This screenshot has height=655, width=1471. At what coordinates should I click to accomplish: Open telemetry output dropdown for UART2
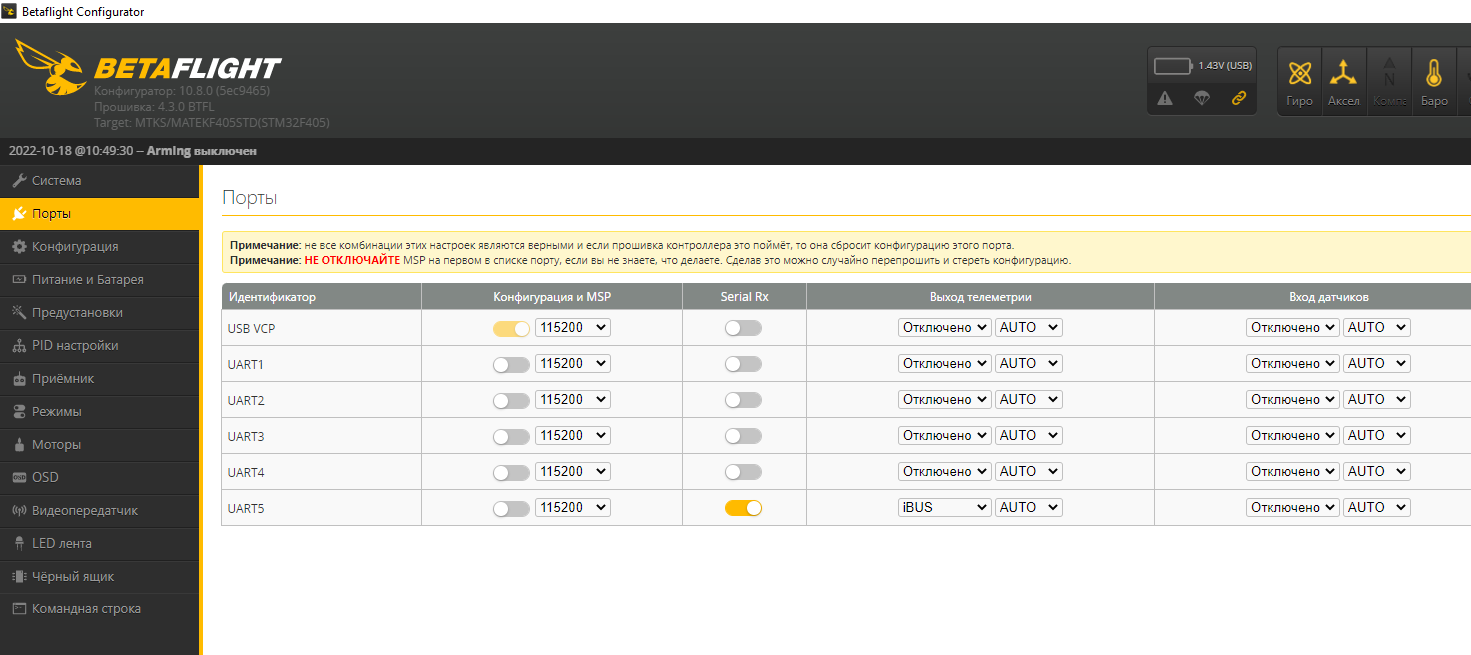coord(944,400)
